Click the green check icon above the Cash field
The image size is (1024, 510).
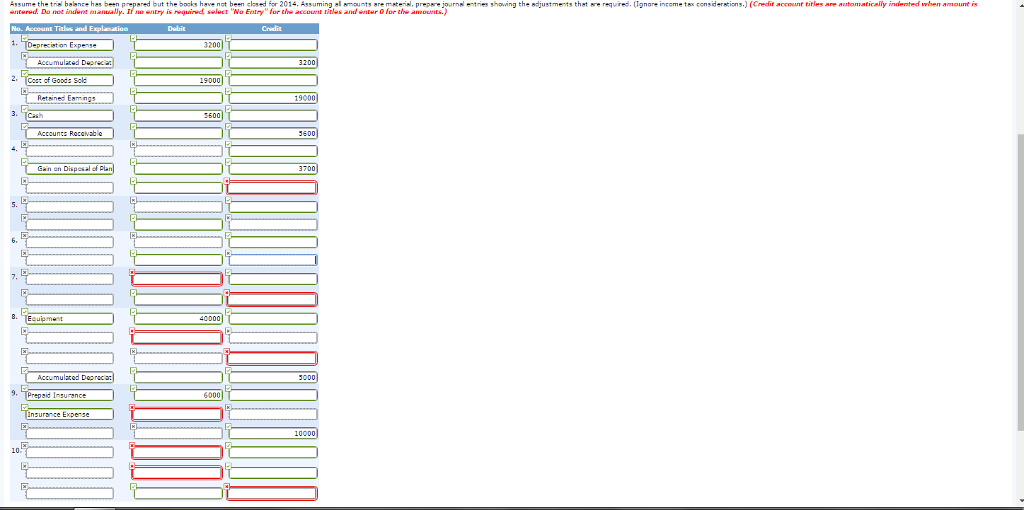[x=24, y=108]
